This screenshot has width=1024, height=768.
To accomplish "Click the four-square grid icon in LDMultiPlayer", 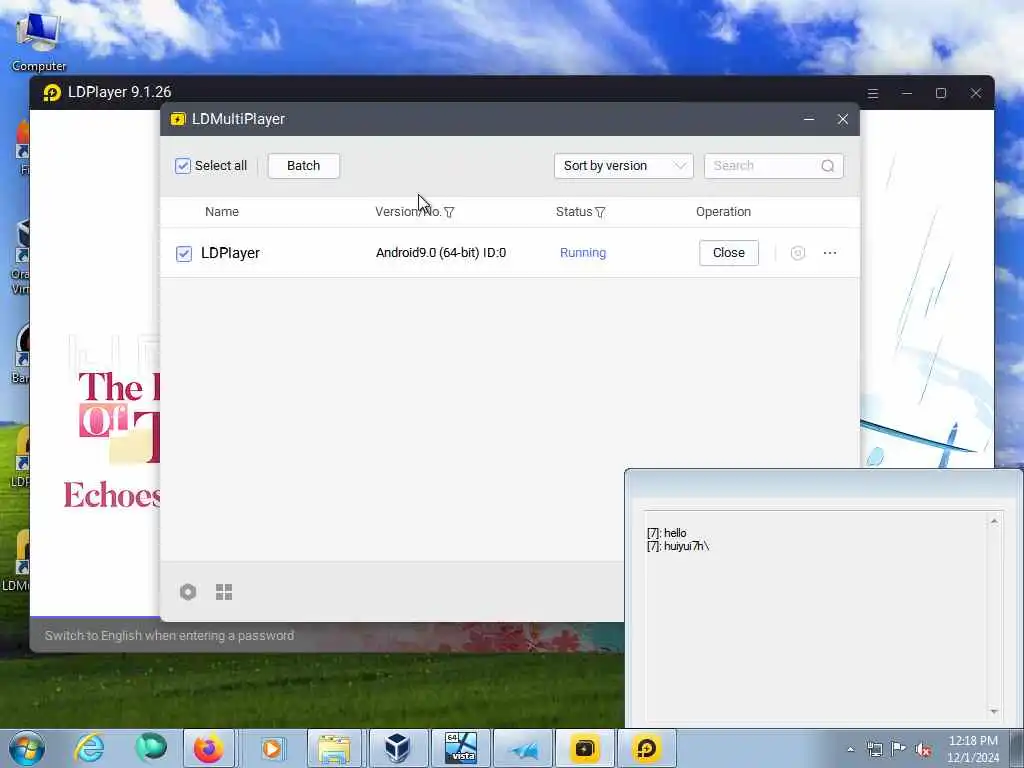I will pyautogui.click(x=224, y=592).
